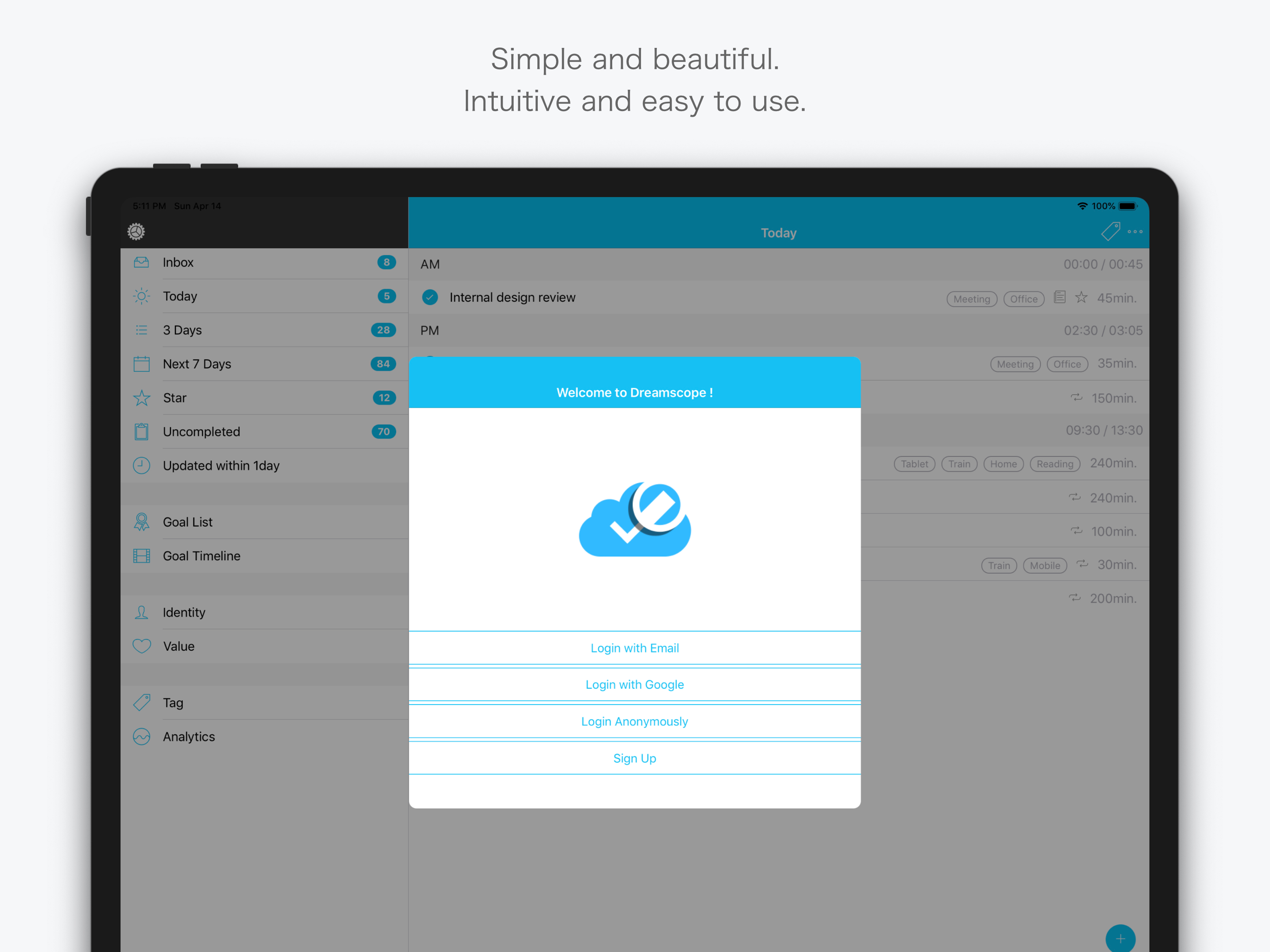Click the Goal List ribbon icon
The height and width of the screenshot is (952, 1270).
click(x=141, y=522)
